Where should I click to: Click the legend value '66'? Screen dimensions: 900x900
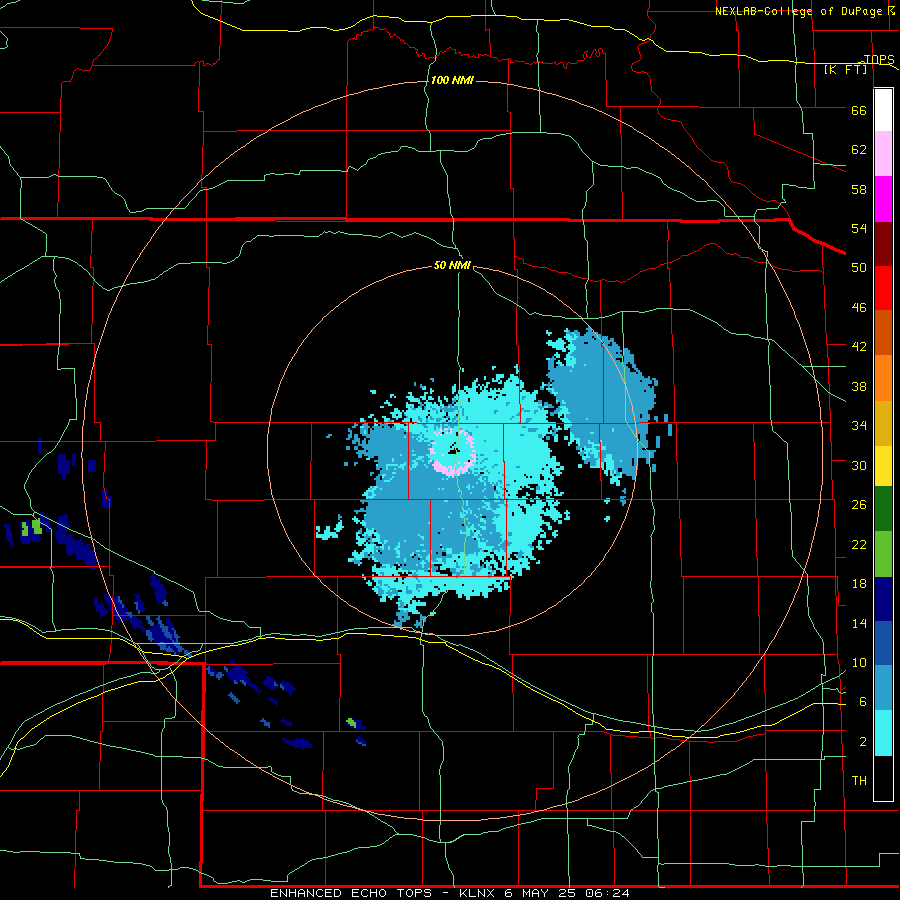pos(859,111)
